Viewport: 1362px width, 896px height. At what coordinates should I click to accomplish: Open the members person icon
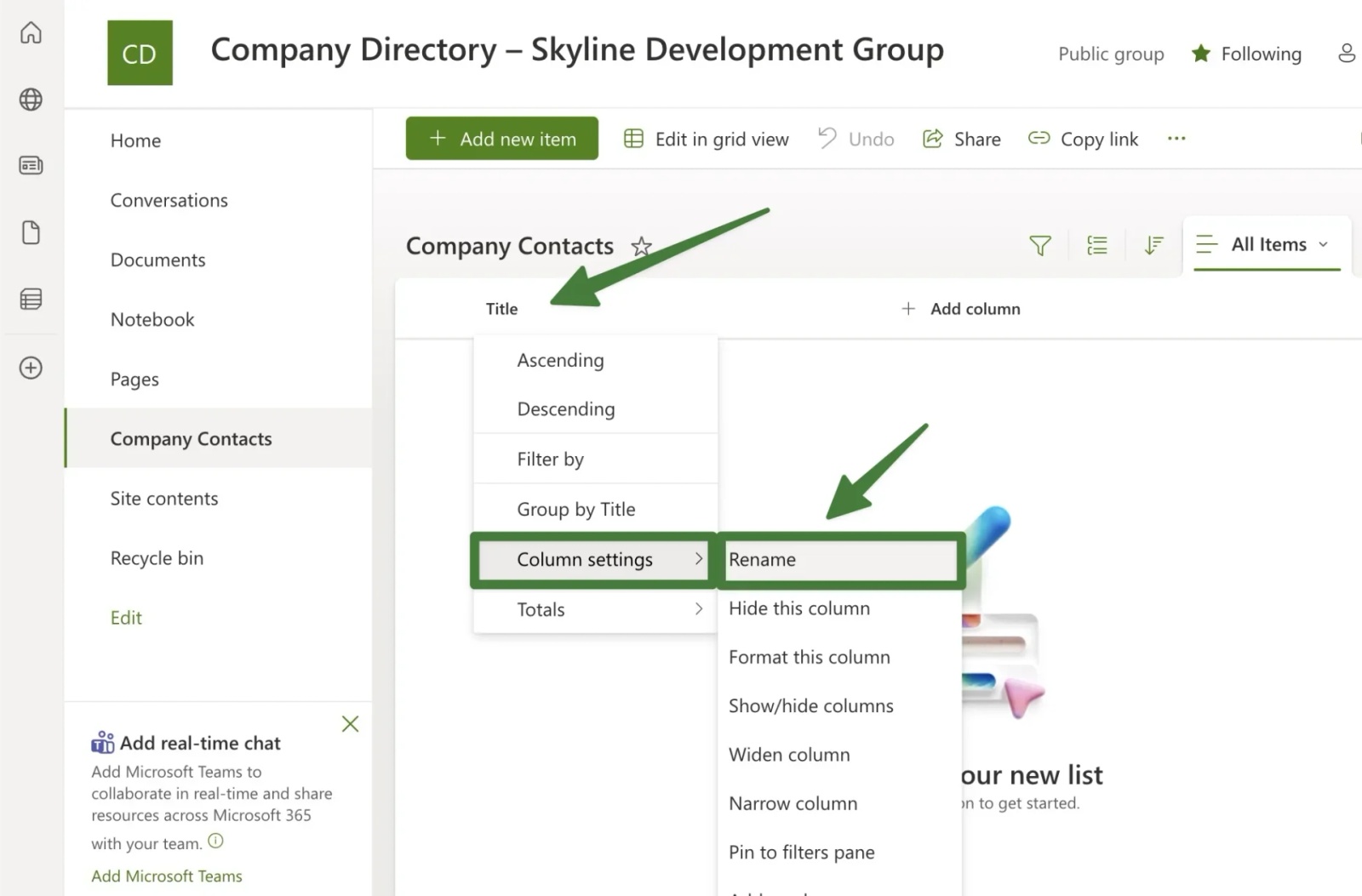[1346, 53]
